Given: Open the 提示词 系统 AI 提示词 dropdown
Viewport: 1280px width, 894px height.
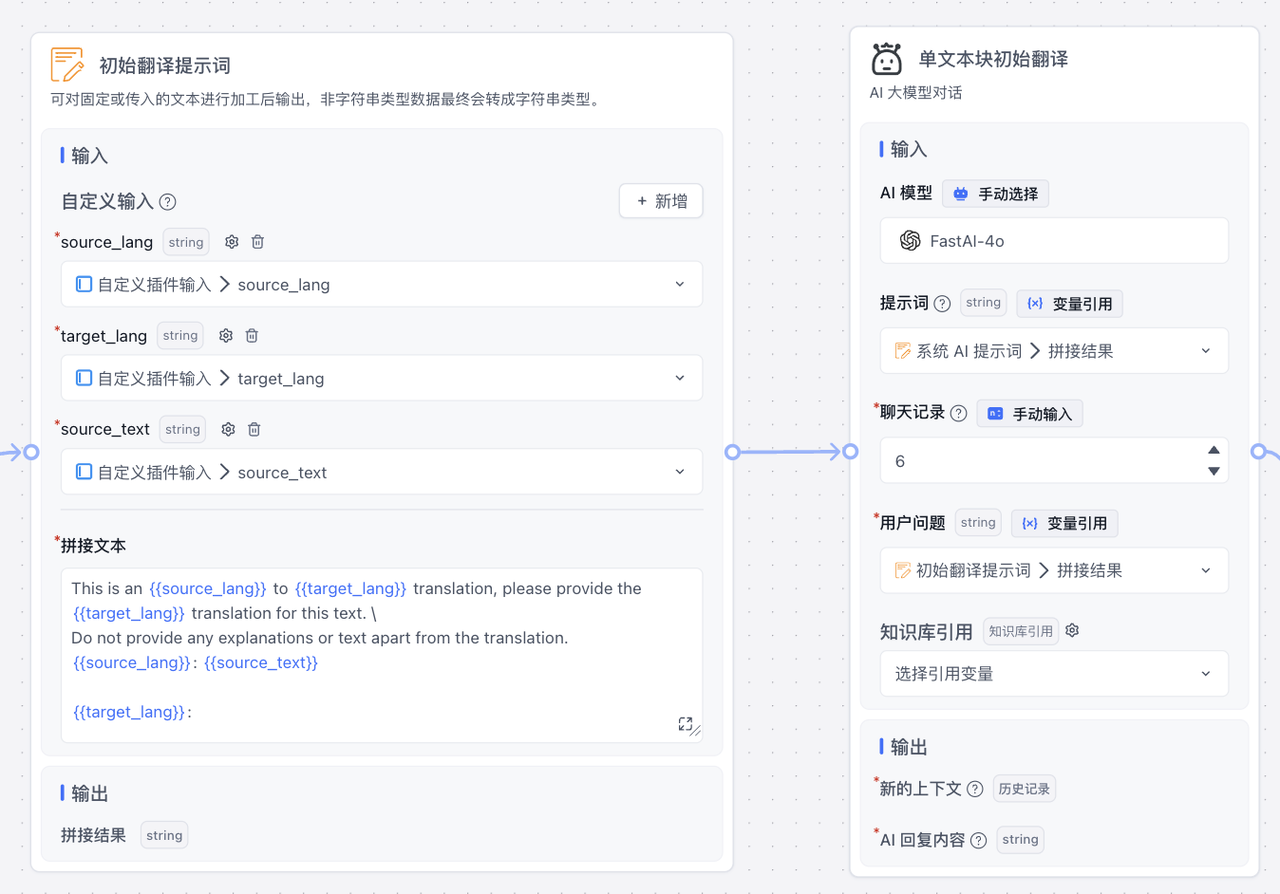Looking at the screenshot, I should coord(1053,351).
